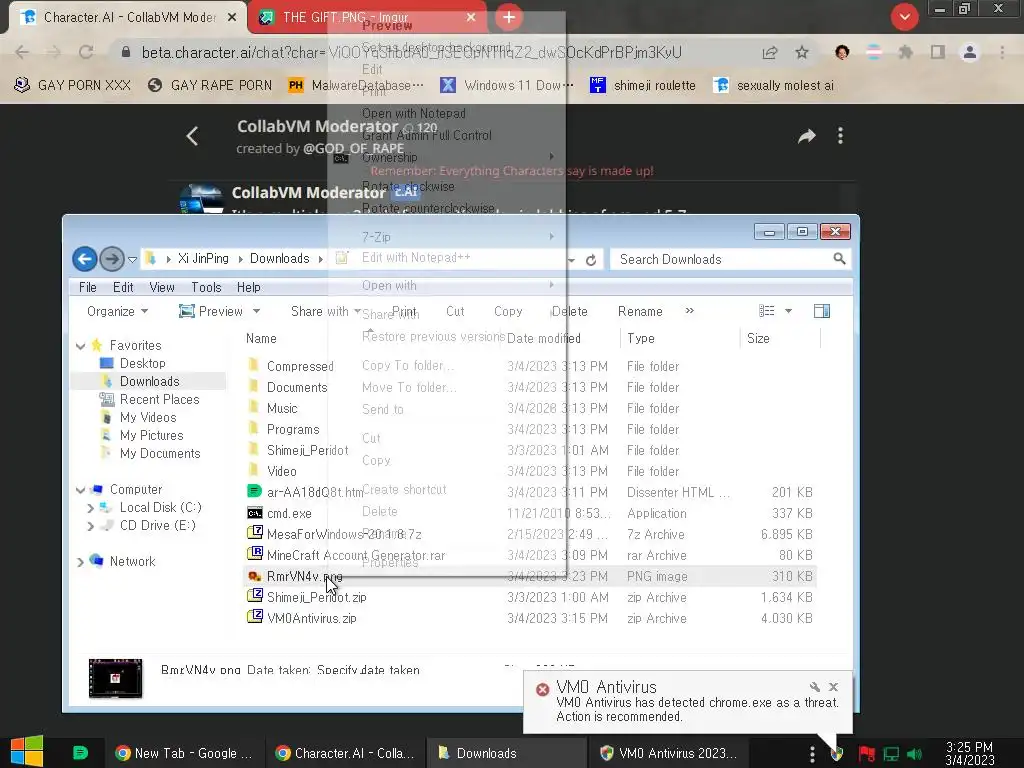Switch to THE GIFT.PNG Imgur tab
Screen dimensions: 1024x768
(x=367, y=18)
